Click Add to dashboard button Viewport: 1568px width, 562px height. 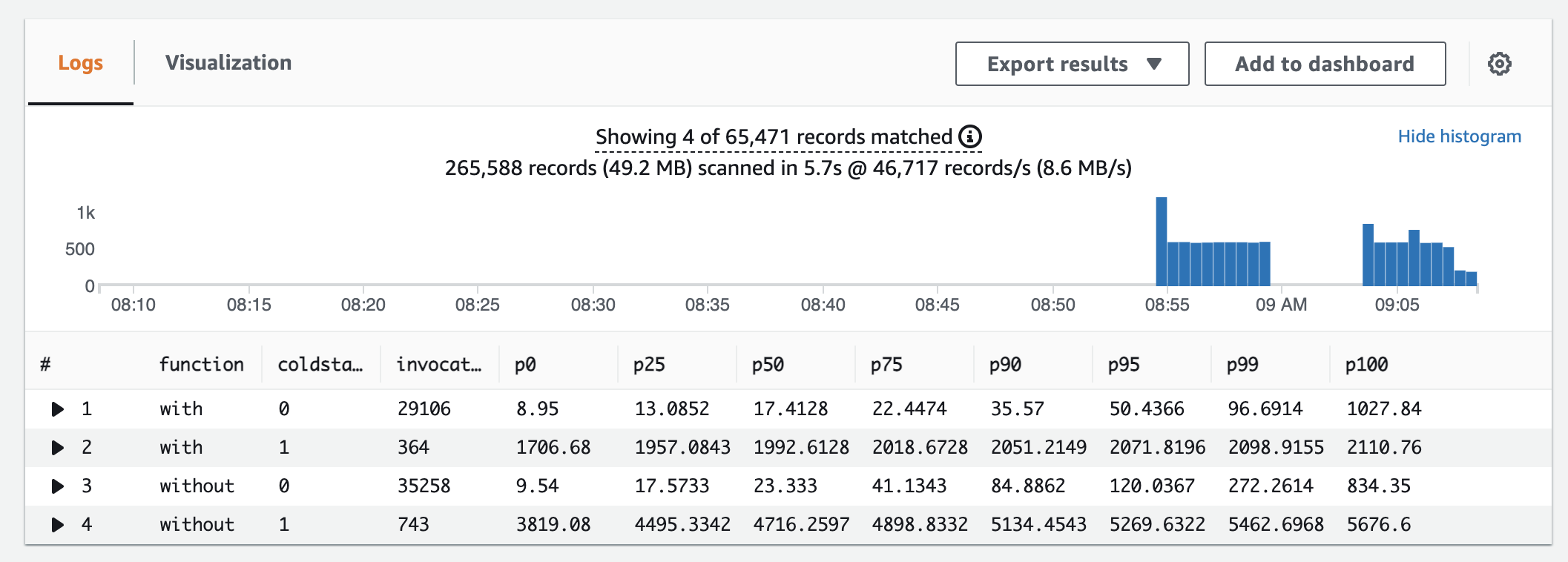pos(1325,64)
